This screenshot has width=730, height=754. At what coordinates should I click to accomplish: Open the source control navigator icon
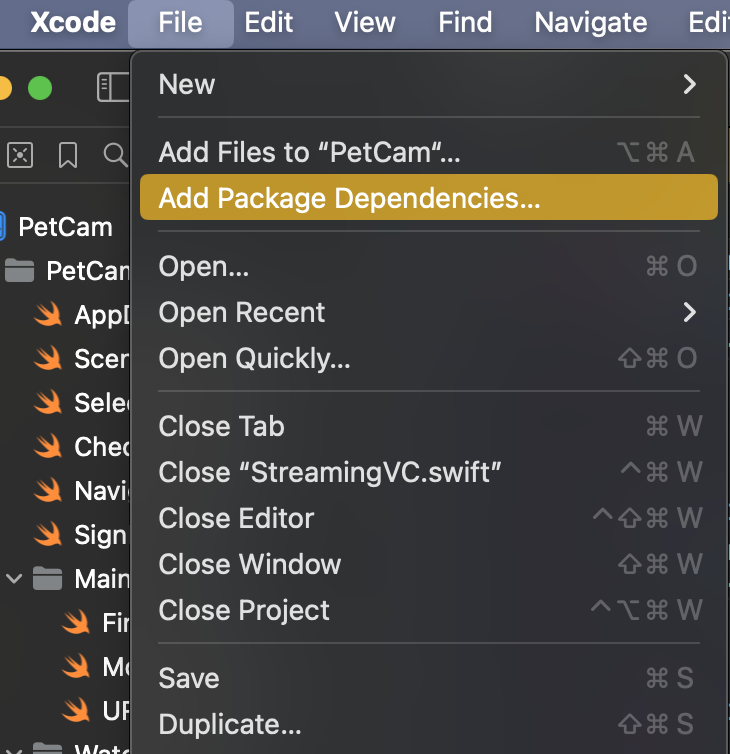click(20, 154)
